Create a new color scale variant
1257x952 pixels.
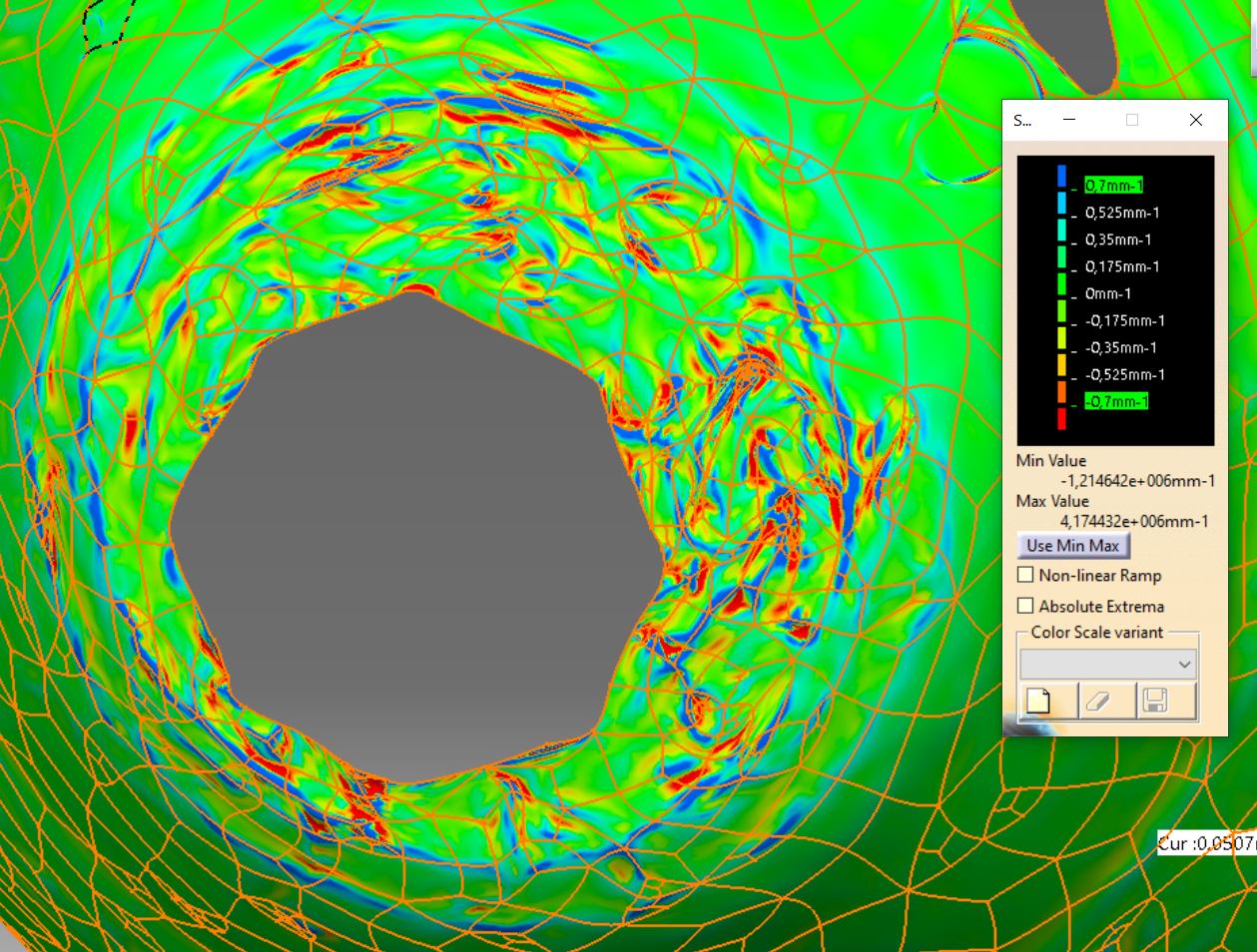point(1048,701)
